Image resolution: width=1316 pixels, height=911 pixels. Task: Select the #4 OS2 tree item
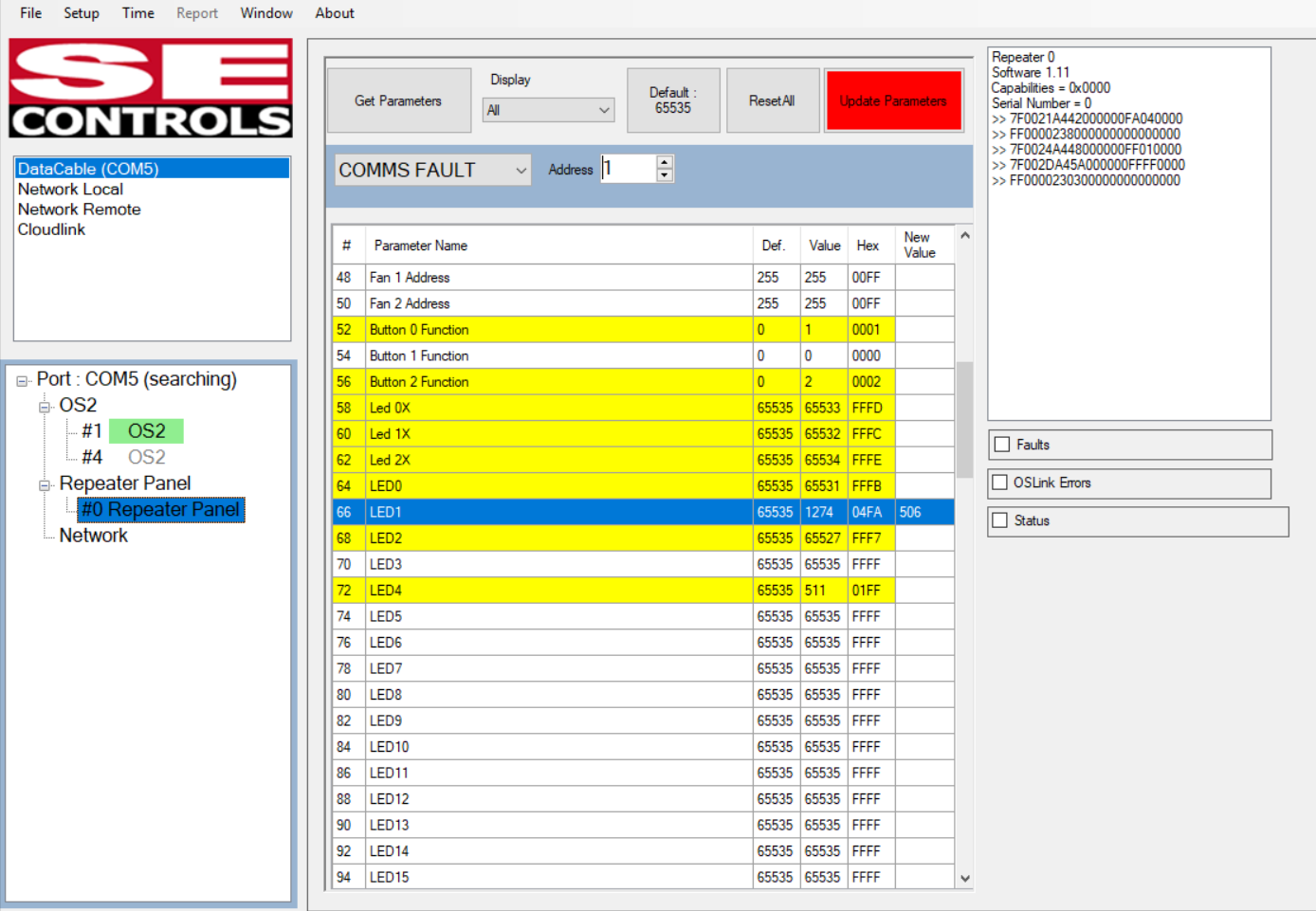click(124, 457)
